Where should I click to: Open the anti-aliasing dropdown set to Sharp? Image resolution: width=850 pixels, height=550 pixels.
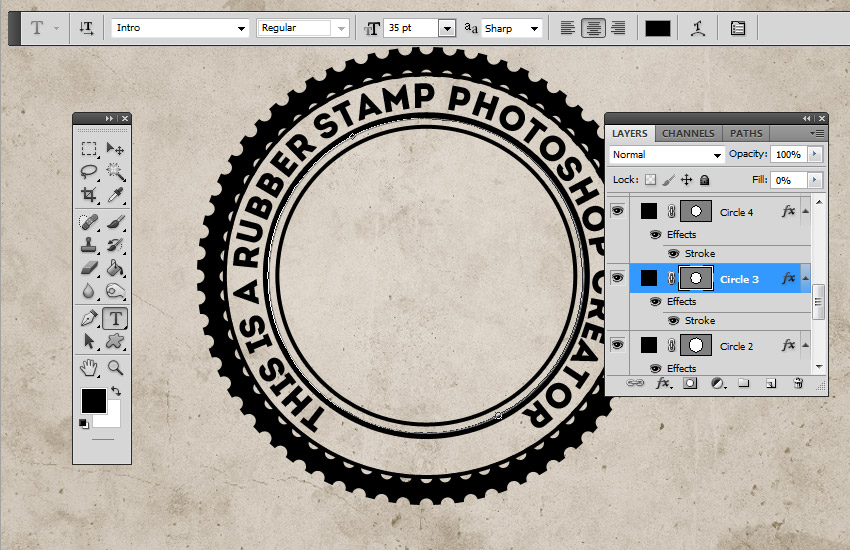[512, 28]
